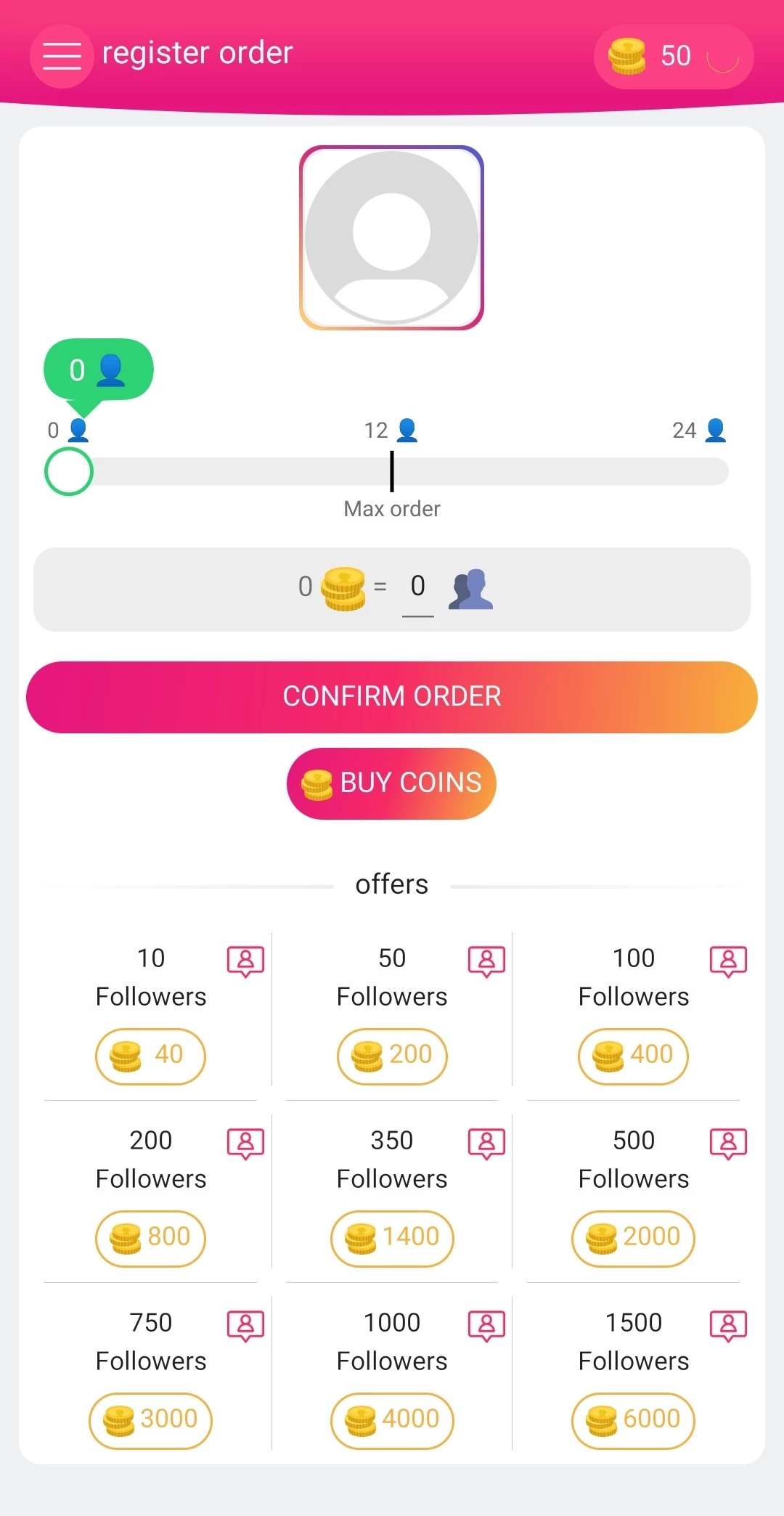Choose the 1400 coins price badge
784x1516 pixels.
(392, 1239)
